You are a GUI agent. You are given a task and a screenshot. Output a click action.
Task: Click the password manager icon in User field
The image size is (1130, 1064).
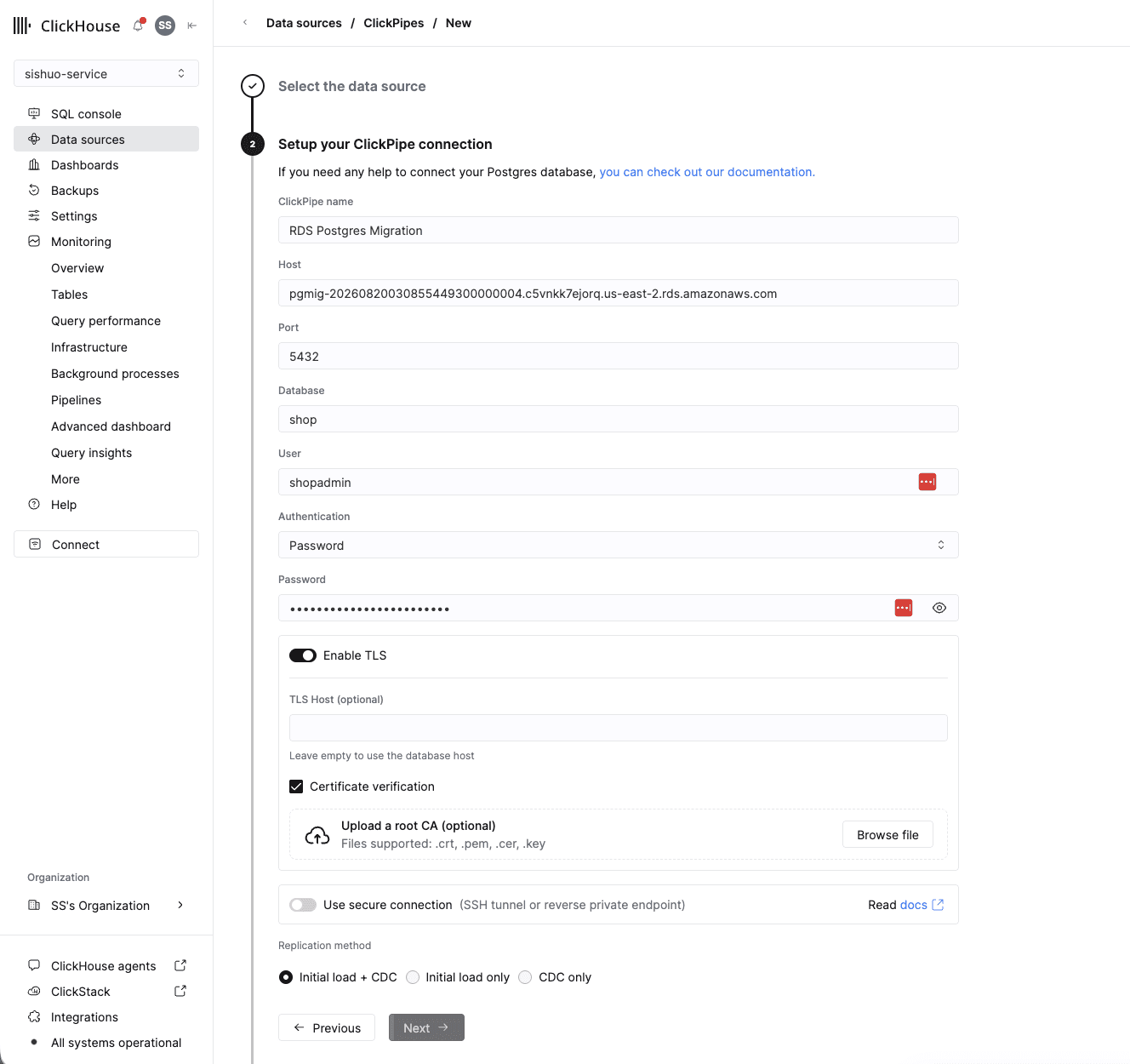coord(927,482)
